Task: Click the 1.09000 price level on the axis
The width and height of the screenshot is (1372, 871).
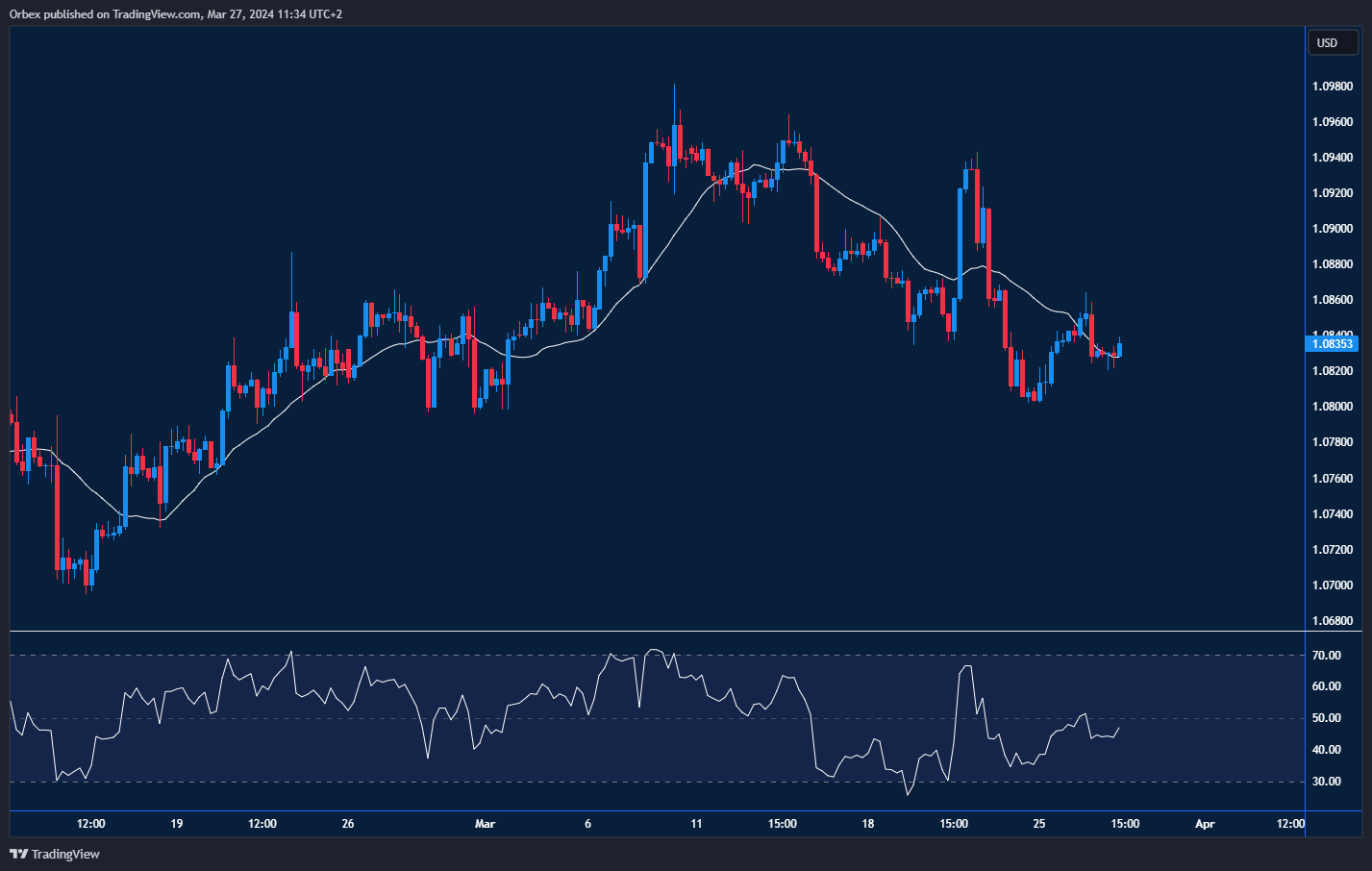Action: coord(1332,229)
